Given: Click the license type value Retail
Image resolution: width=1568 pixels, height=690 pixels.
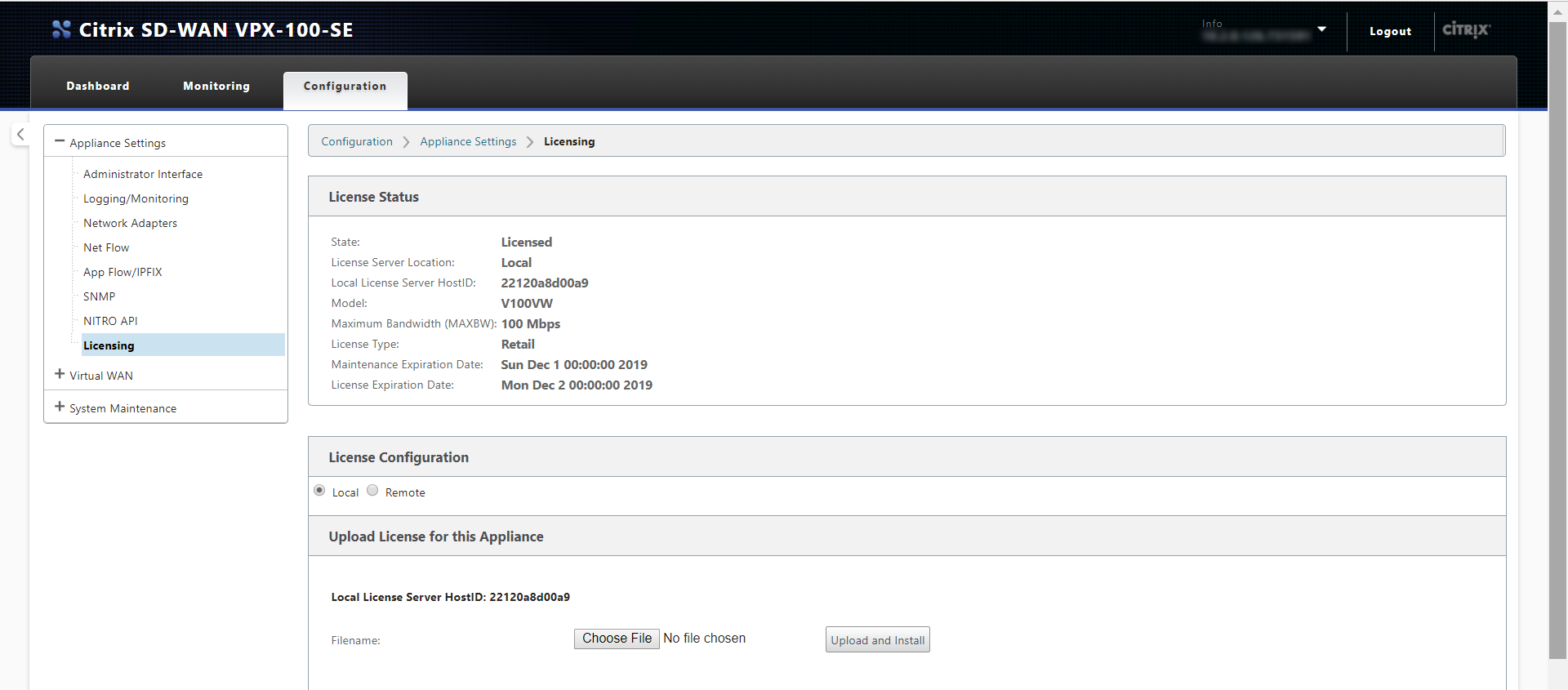Looking at the screenshot, I should 518,344.
